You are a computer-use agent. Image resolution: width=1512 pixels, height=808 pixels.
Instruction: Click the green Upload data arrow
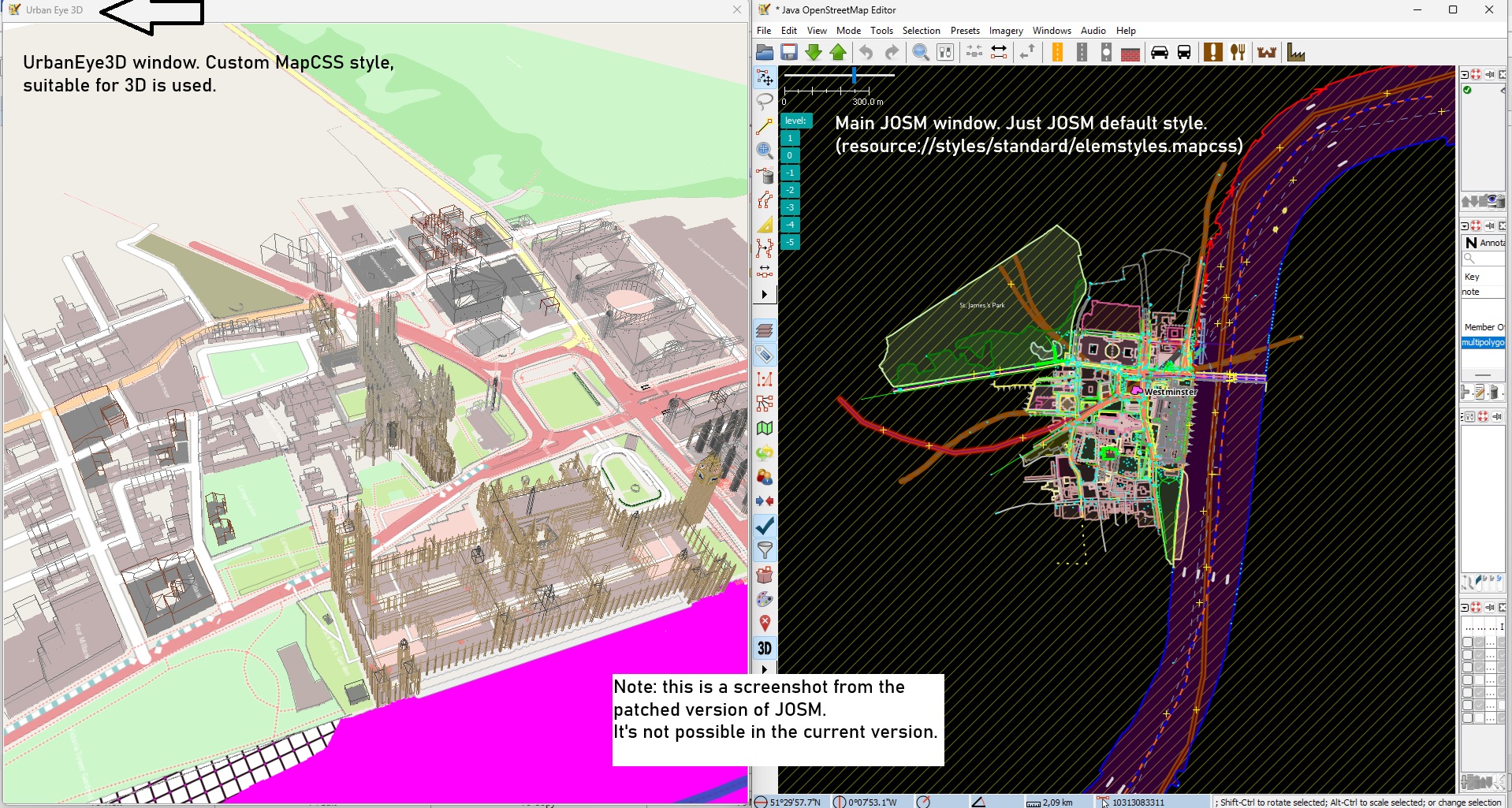(x=838, y=53)
